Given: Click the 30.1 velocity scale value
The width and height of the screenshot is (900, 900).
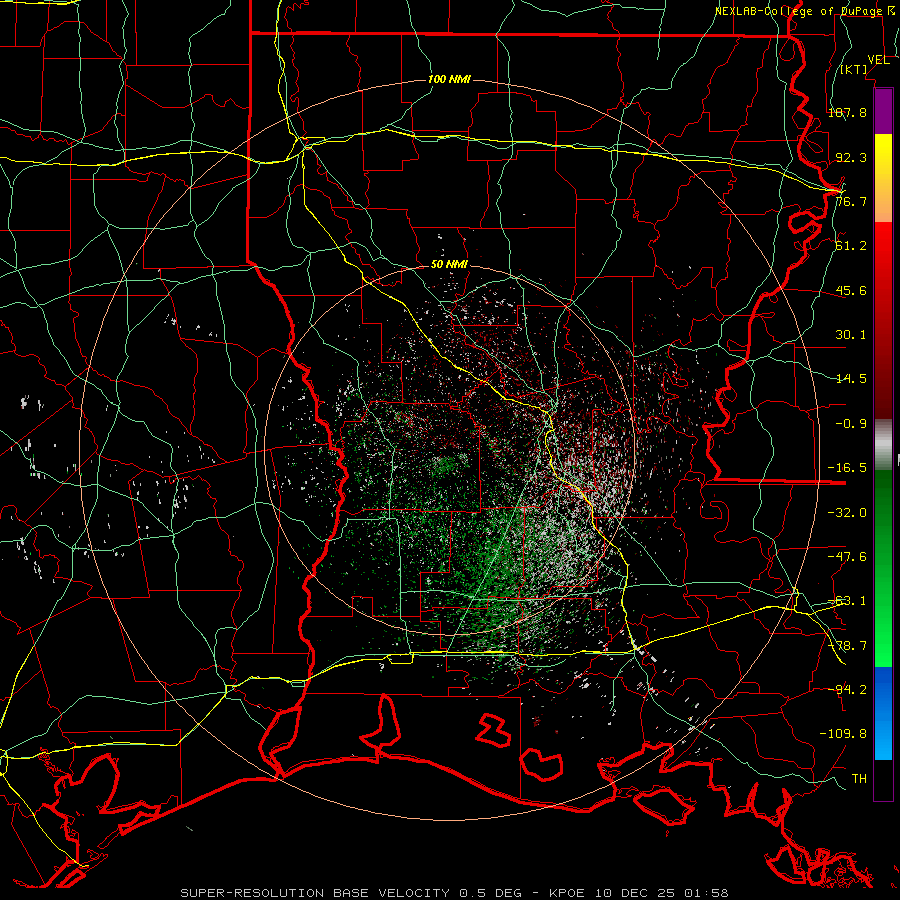Looking at the screenshot, I should pyautogui.click(x=851, y=335).
